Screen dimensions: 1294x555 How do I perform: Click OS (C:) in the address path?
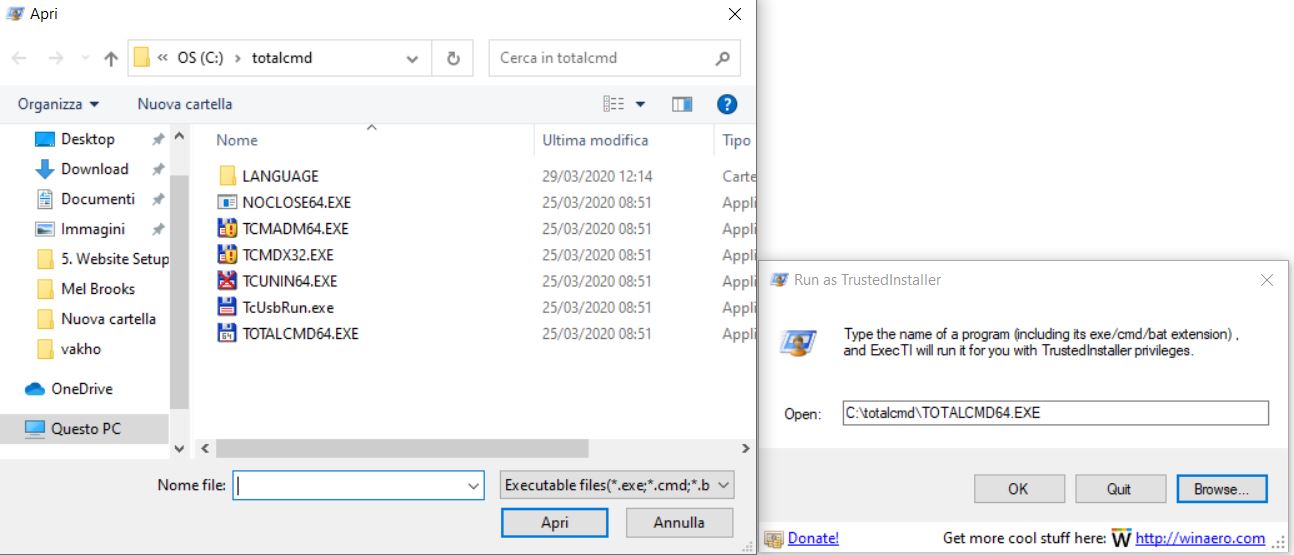click(x=201, y=58)
